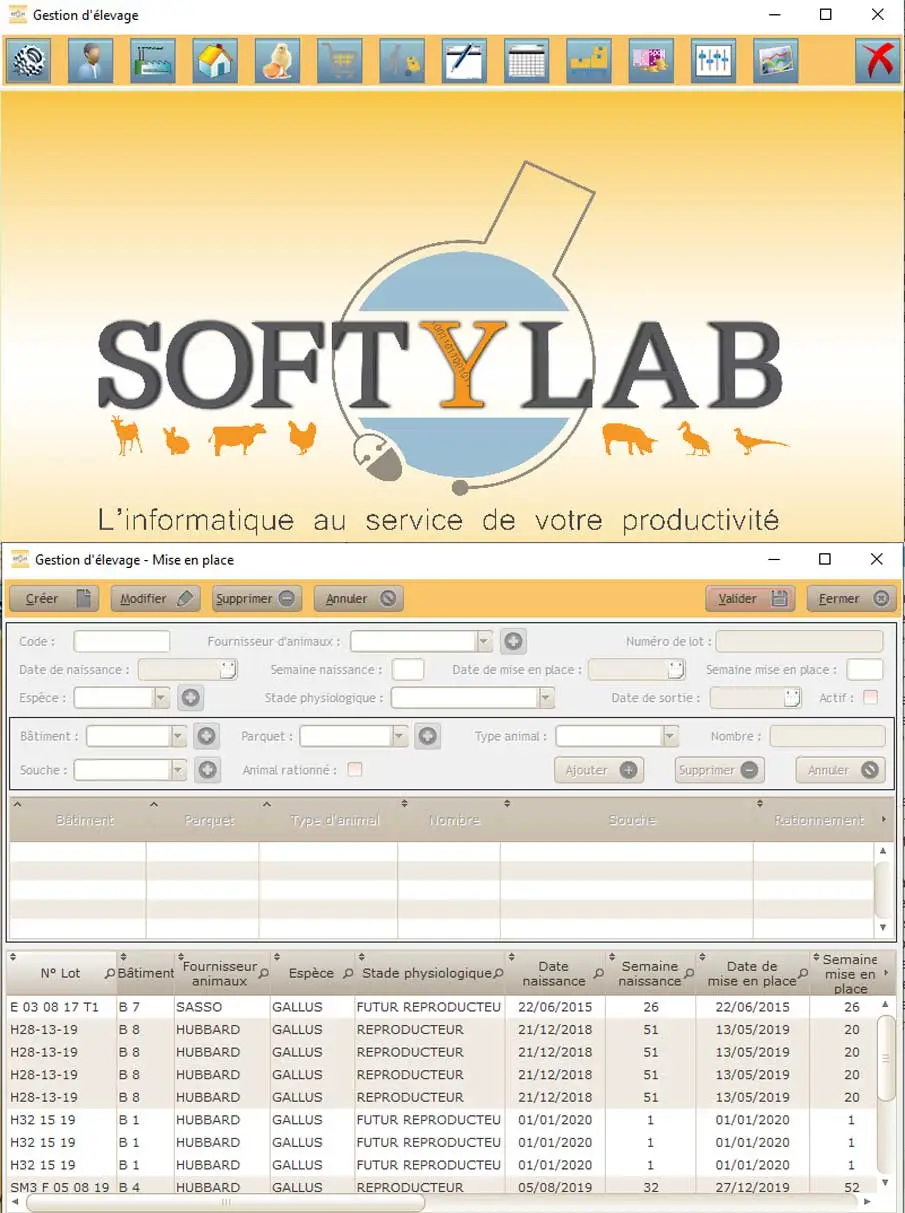This screenshot has height=1213, width=905.
Task: Click into the Code input field
Action: coord(122,642)
